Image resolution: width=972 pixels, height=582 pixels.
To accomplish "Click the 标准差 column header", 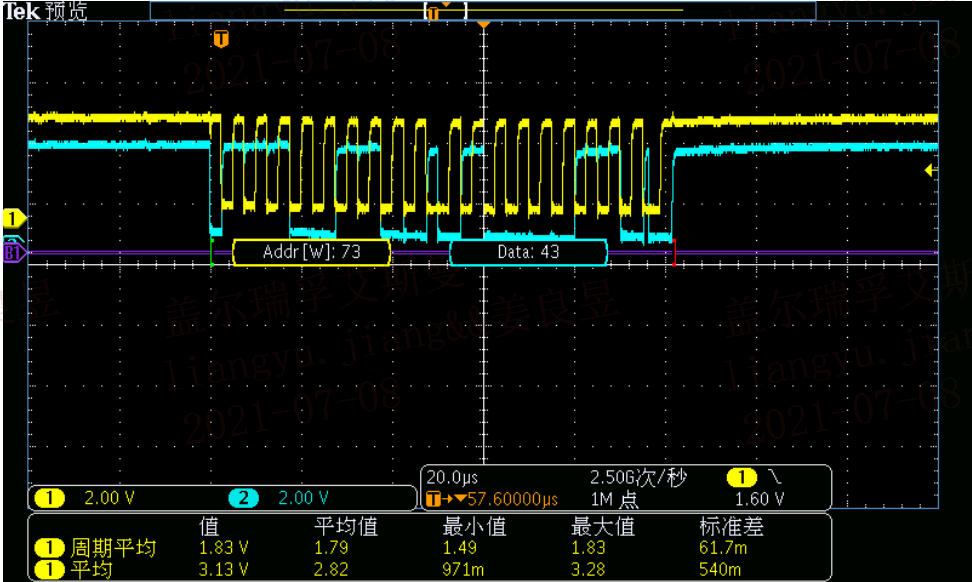I will pos(731,527).
